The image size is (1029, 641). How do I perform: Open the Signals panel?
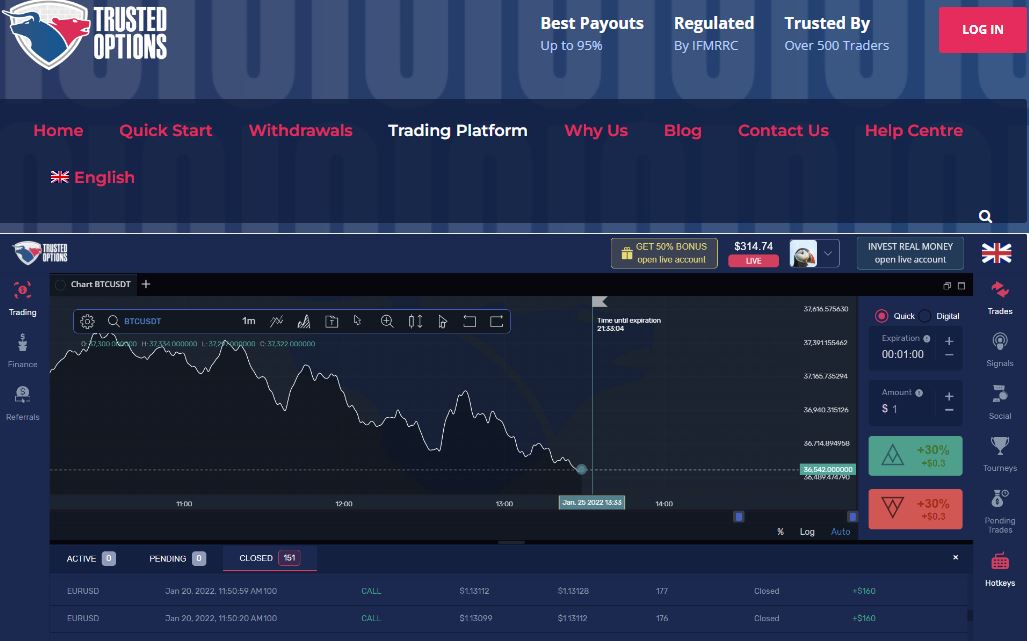(999, 348)
